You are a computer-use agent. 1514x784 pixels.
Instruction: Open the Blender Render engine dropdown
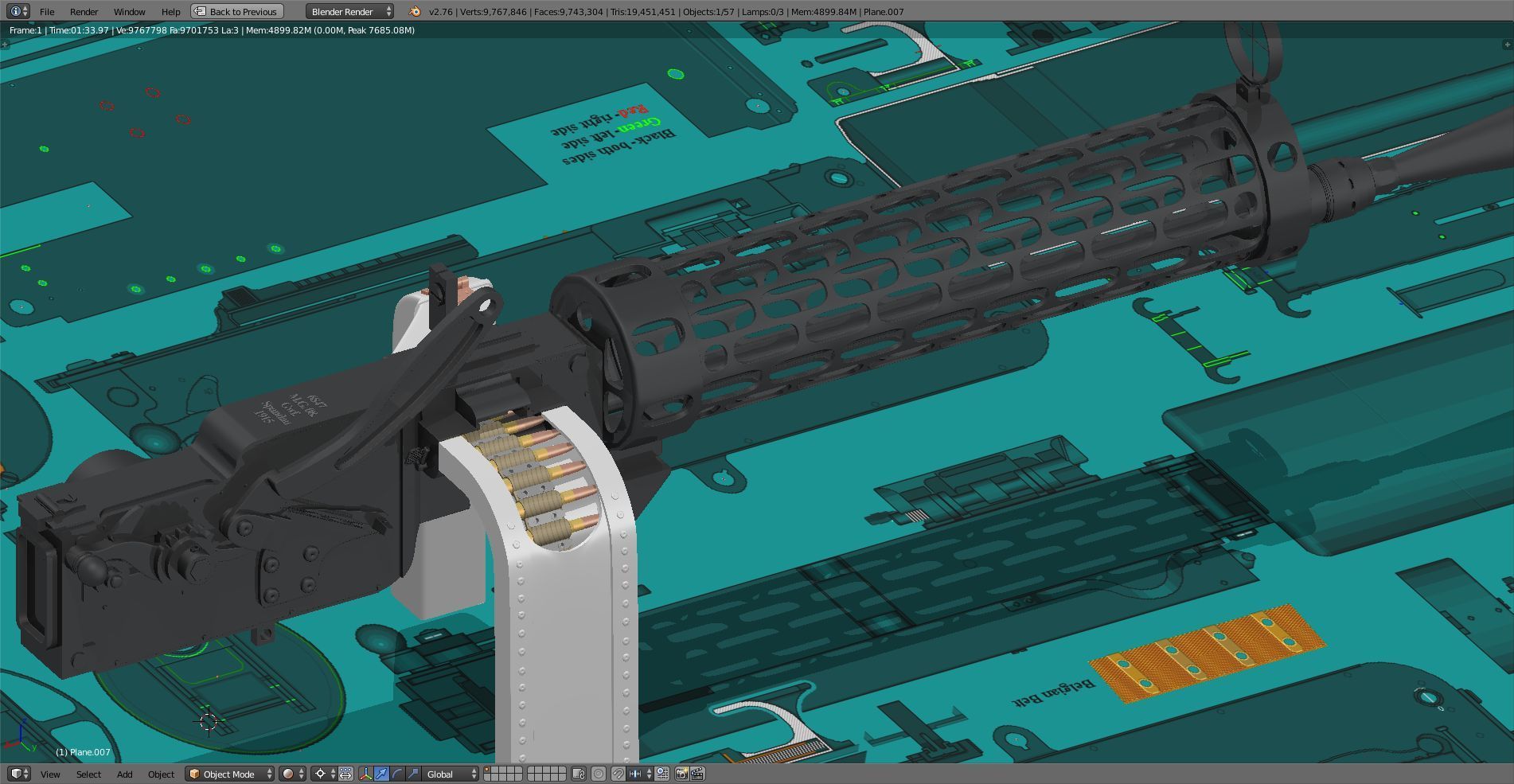pyautogui.click(x=348, y=11)
